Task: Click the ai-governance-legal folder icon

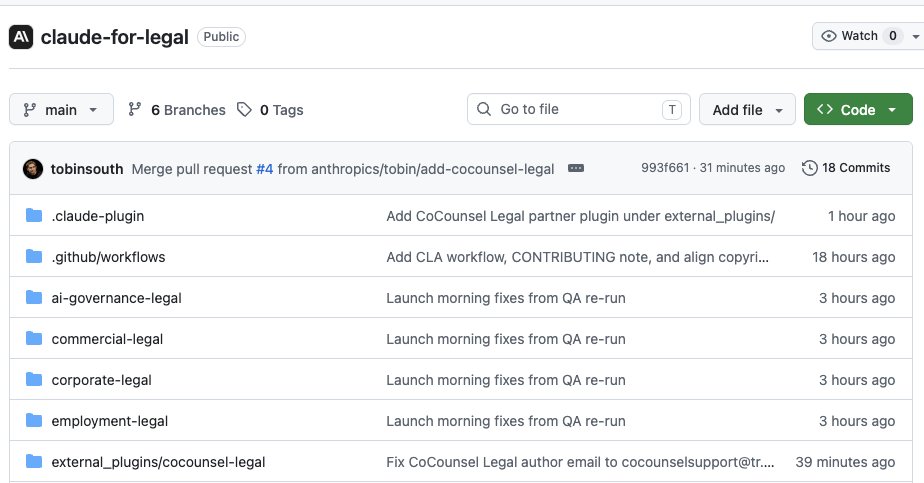Action: [34, 298]
